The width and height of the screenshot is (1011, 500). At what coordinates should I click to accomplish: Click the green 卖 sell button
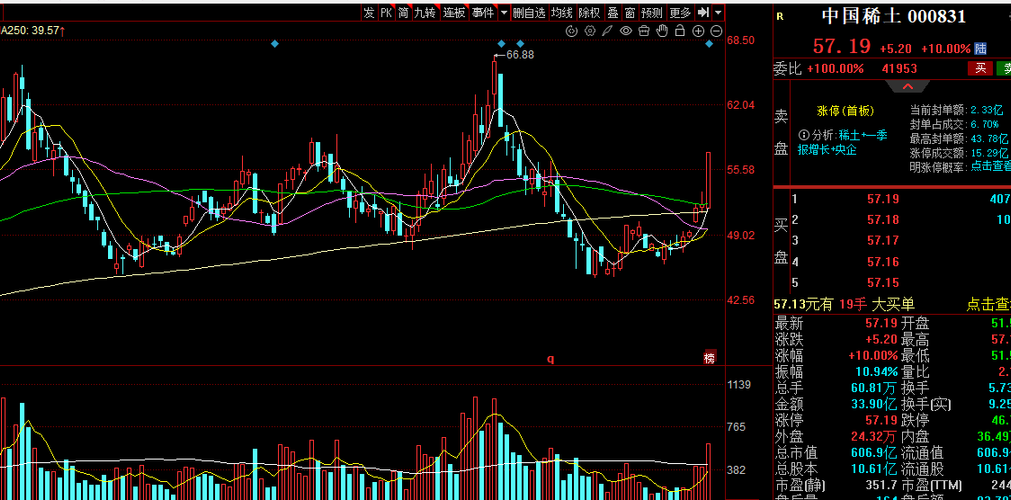click(1004, 68)
